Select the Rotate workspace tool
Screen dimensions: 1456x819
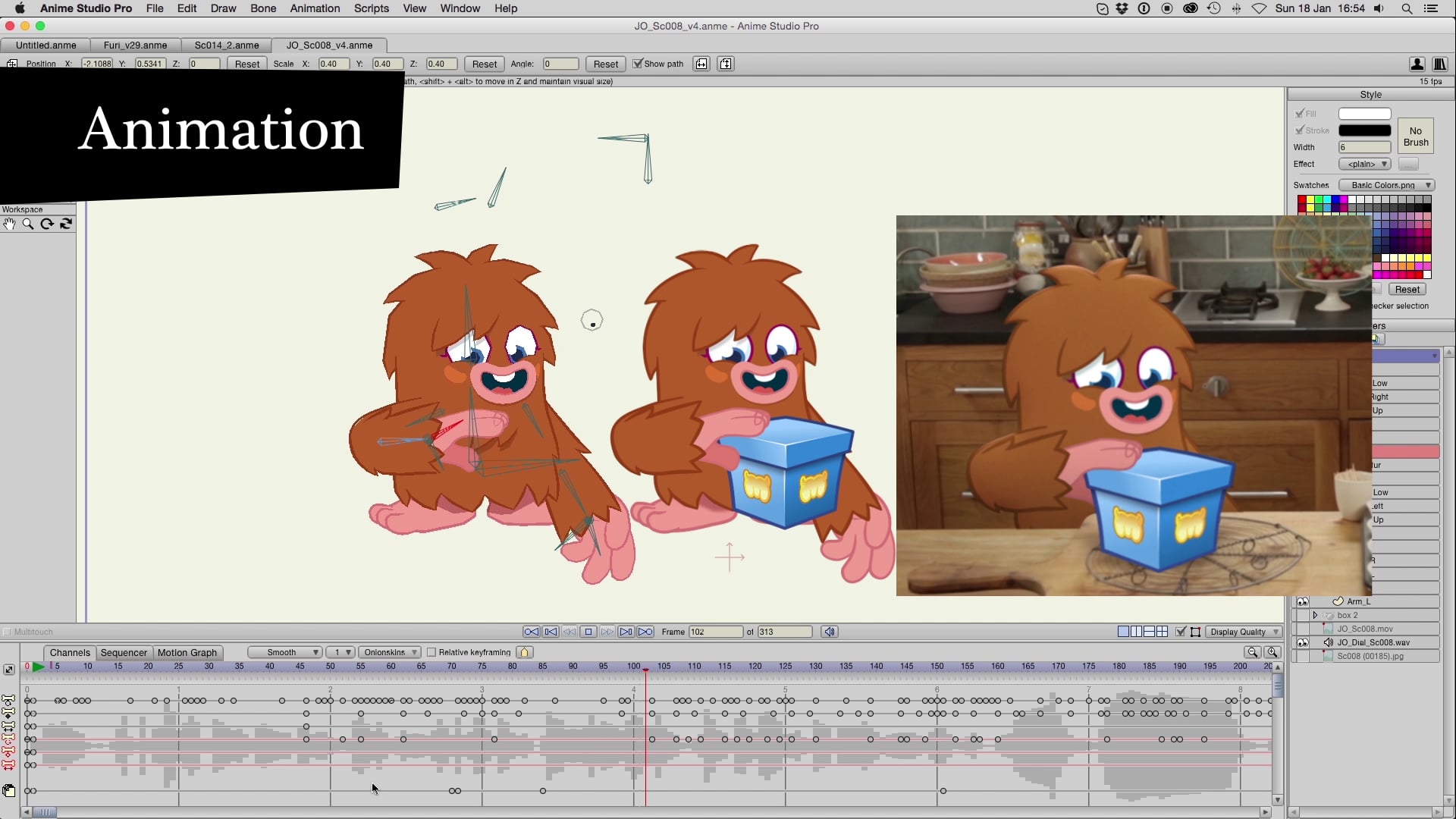click(47, 224)
